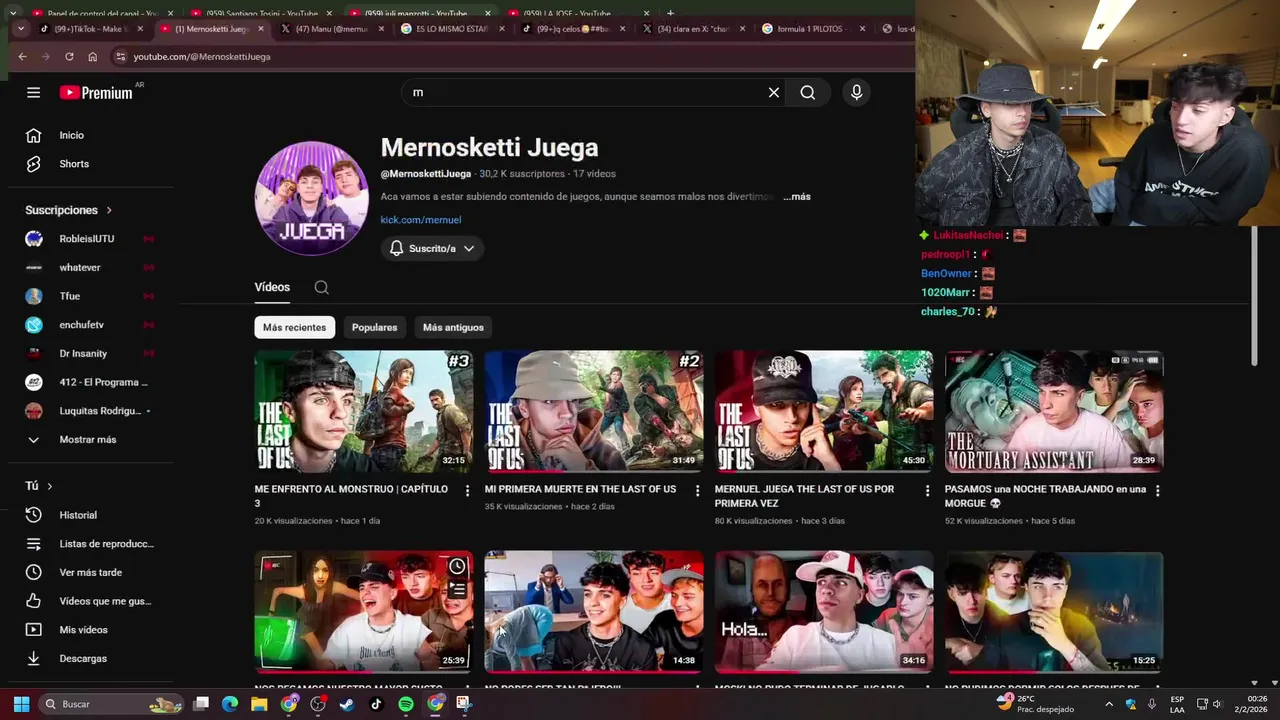Start voice search with the microphone
Screen dimensions: 1280x720
[856, 92]
